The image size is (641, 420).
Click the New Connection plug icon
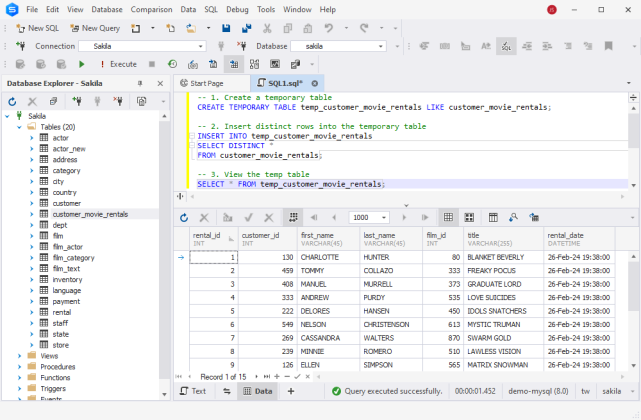(20, 46)
